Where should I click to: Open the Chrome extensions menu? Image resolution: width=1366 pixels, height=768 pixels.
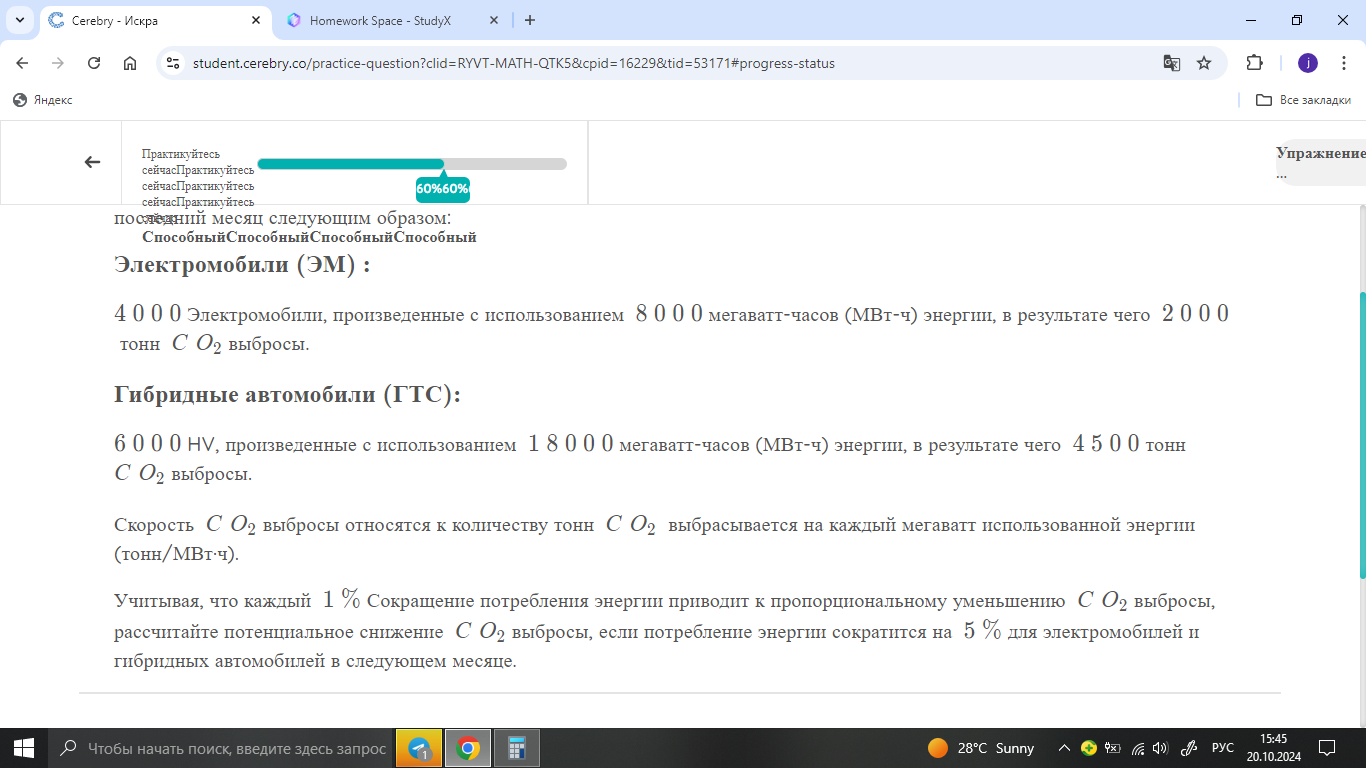[1254, 63]
